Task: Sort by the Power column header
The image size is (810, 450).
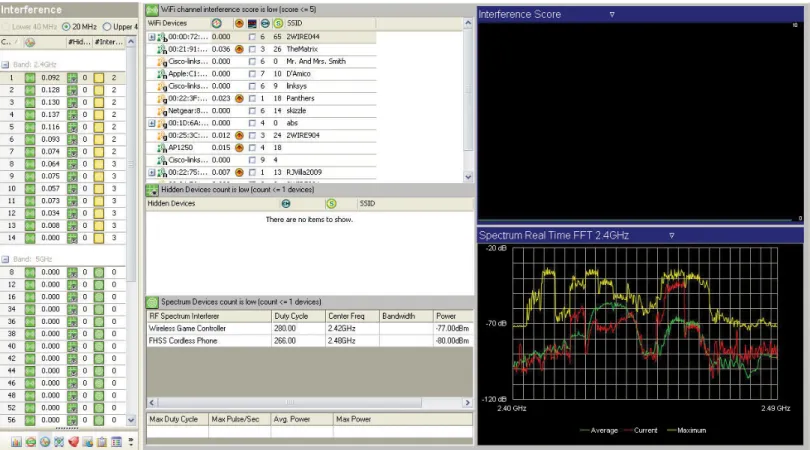Action: tap(453, 316)
